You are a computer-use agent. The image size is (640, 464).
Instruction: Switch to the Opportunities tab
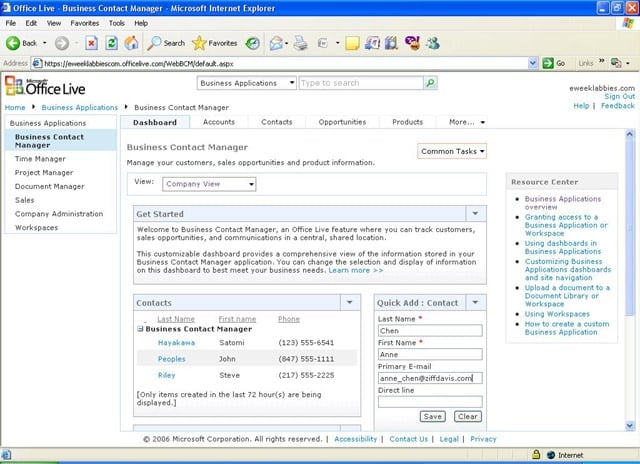tap(342, 122)
